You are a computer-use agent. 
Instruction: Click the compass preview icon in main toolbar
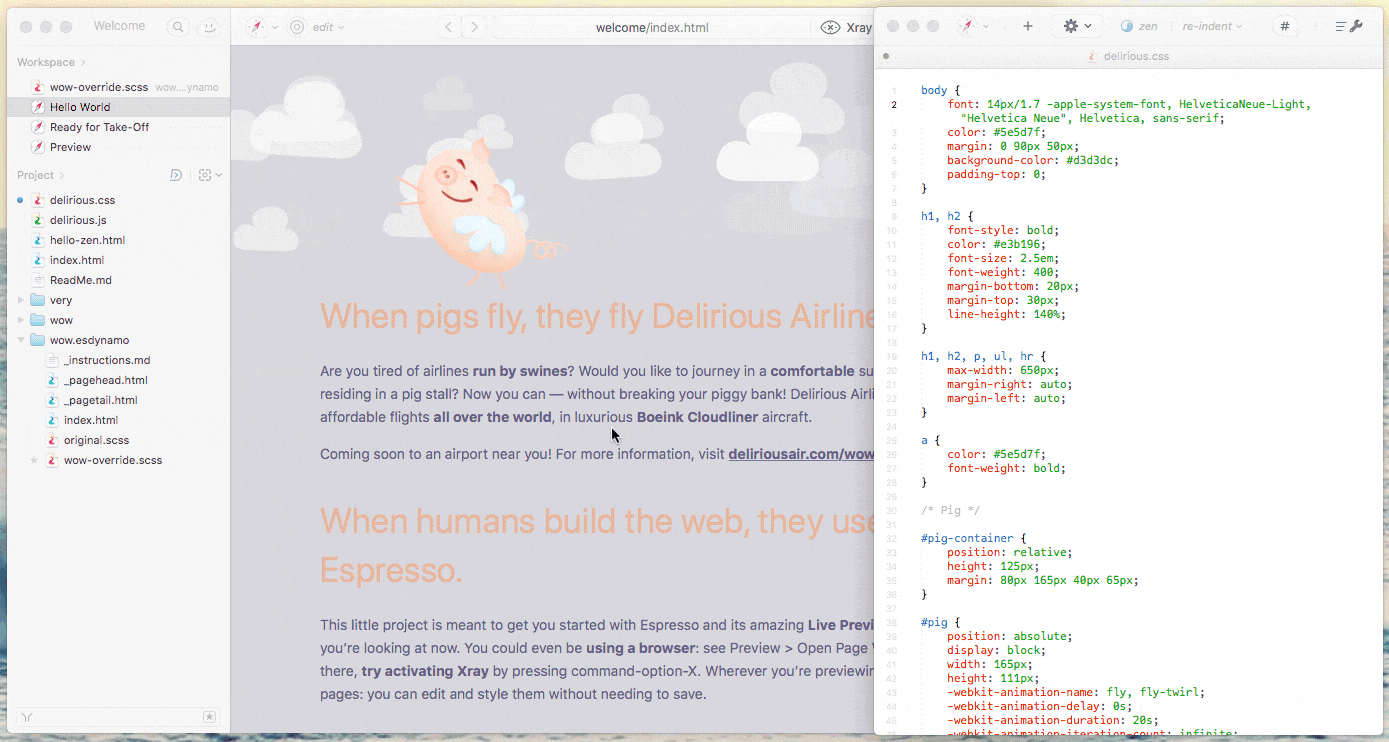(256, 28)
